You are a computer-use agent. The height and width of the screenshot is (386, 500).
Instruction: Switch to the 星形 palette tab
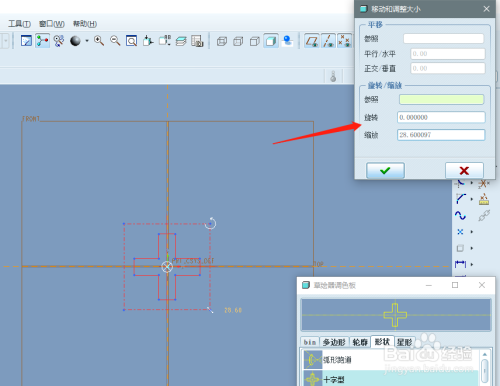coord(405,342)
